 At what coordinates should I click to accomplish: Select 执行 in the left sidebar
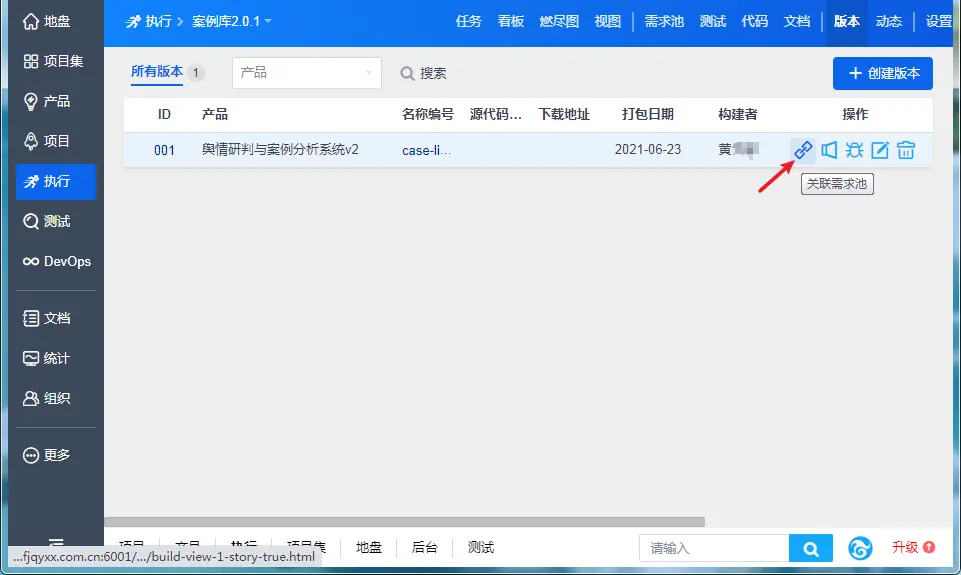tap(56, 181)
